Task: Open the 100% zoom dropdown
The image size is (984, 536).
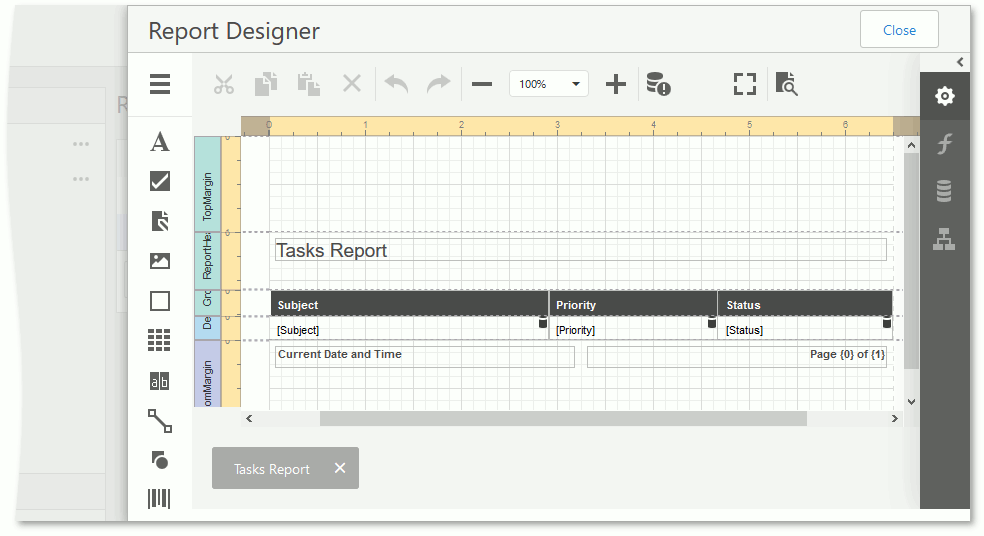Action: pos(549,84)
